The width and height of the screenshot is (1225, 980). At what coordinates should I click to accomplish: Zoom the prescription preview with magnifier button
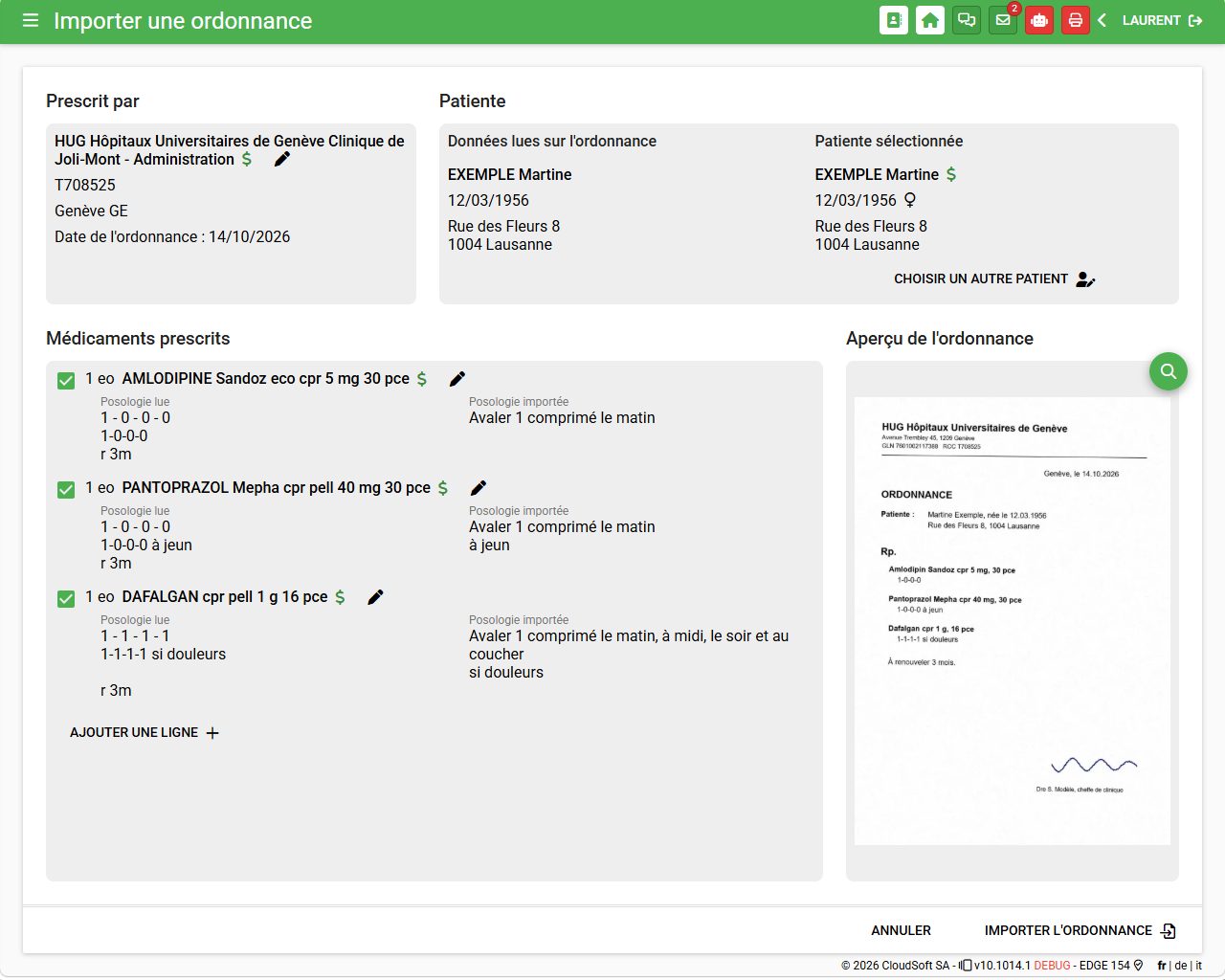tap(1169, 370)
